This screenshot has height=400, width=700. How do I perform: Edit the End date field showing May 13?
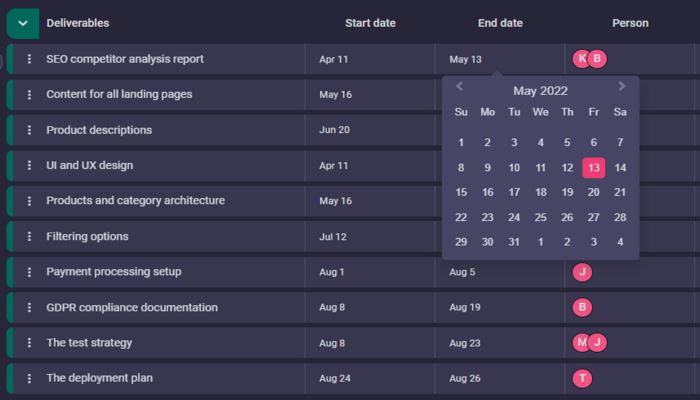pos(466,59)
